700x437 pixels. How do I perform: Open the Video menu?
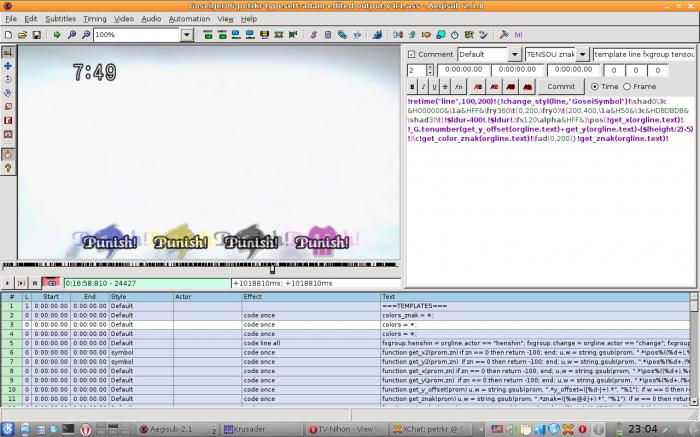[x=124, y=19]
